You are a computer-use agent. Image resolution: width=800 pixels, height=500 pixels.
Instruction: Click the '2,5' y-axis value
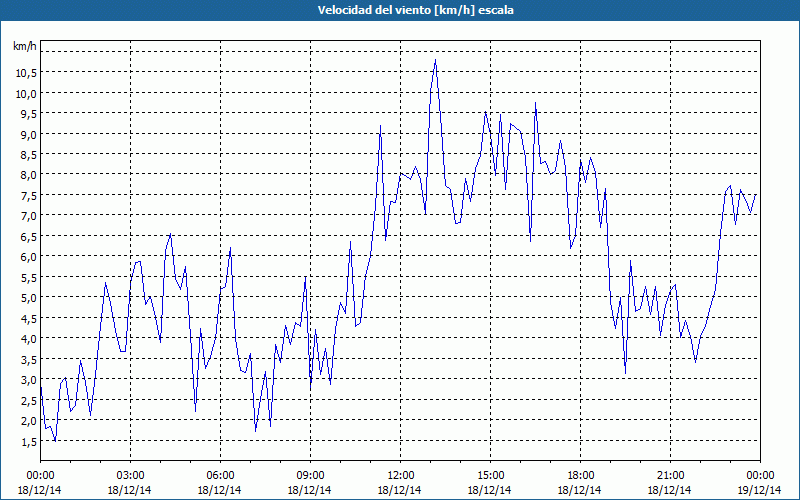pyautogui.click(x=29, y=400)
